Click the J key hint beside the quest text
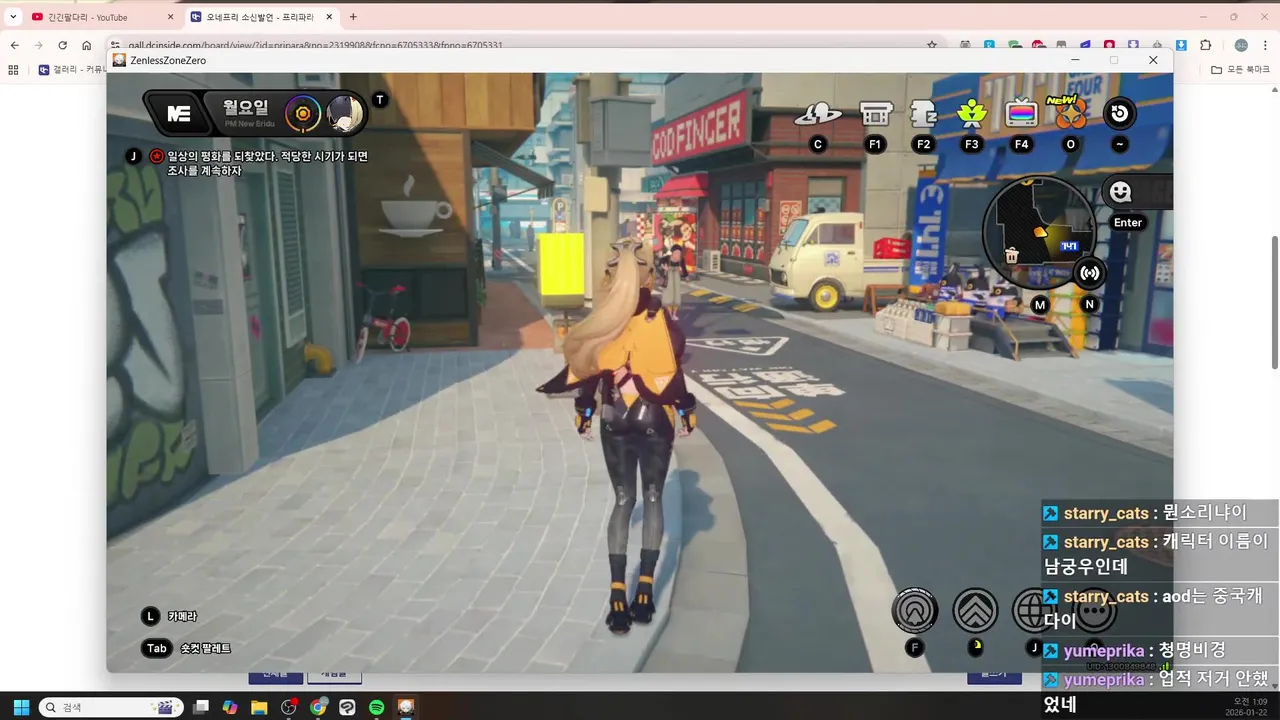Screen dimensions: 1280x720 [134, 156]
